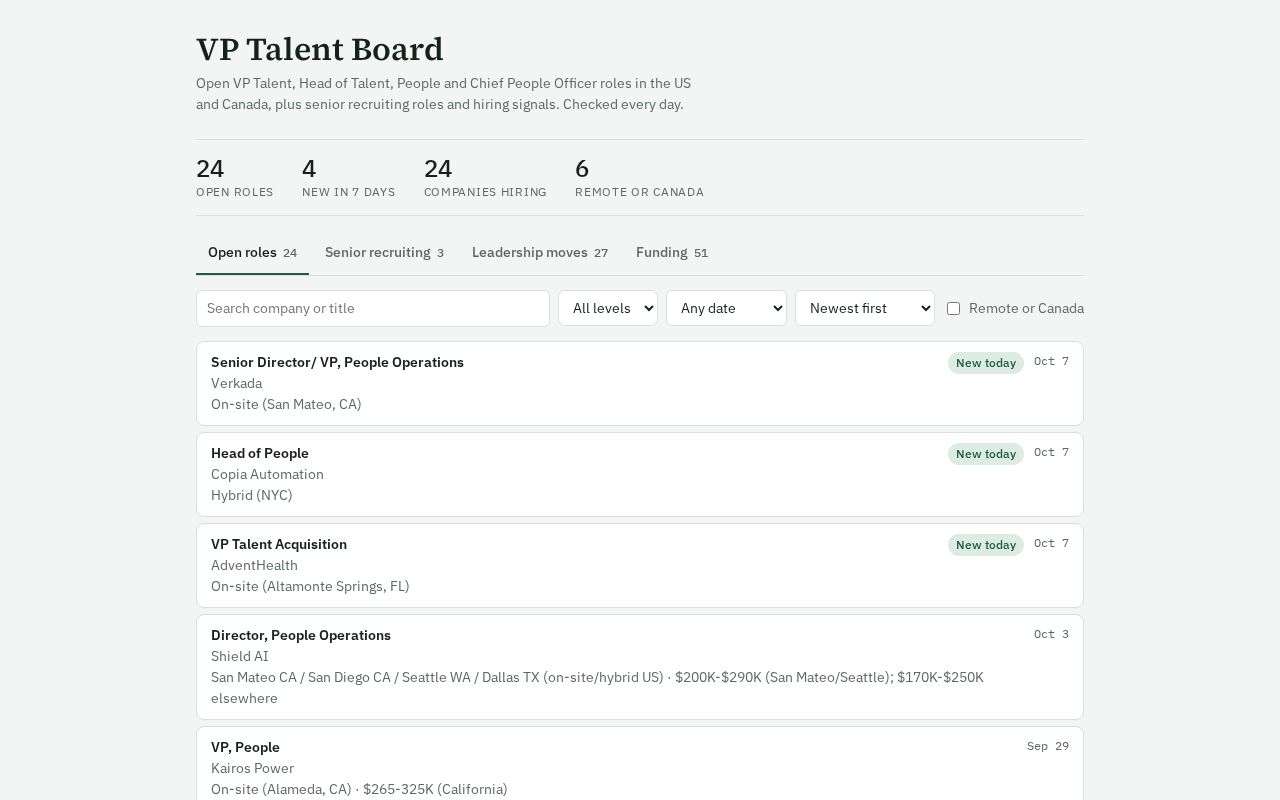Click On-site (San Mateo, CA) location text
This screenshot has width=1280, height=800.
pyautogui.click(x=286, y=404)
